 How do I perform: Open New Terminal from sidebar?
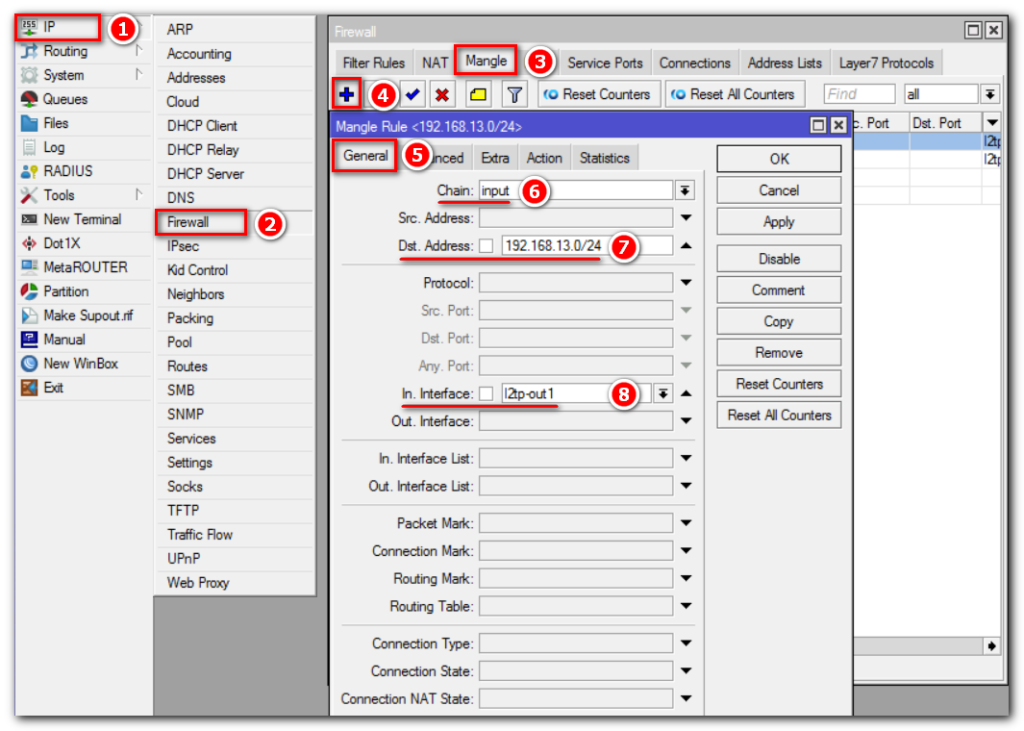tap(82, 219)
